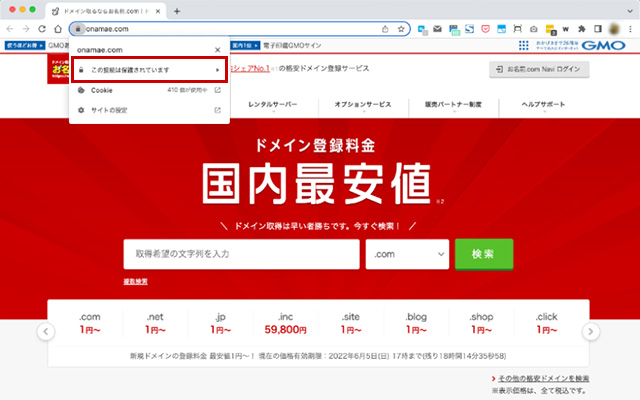Select the .shop price item

[481, 323]
